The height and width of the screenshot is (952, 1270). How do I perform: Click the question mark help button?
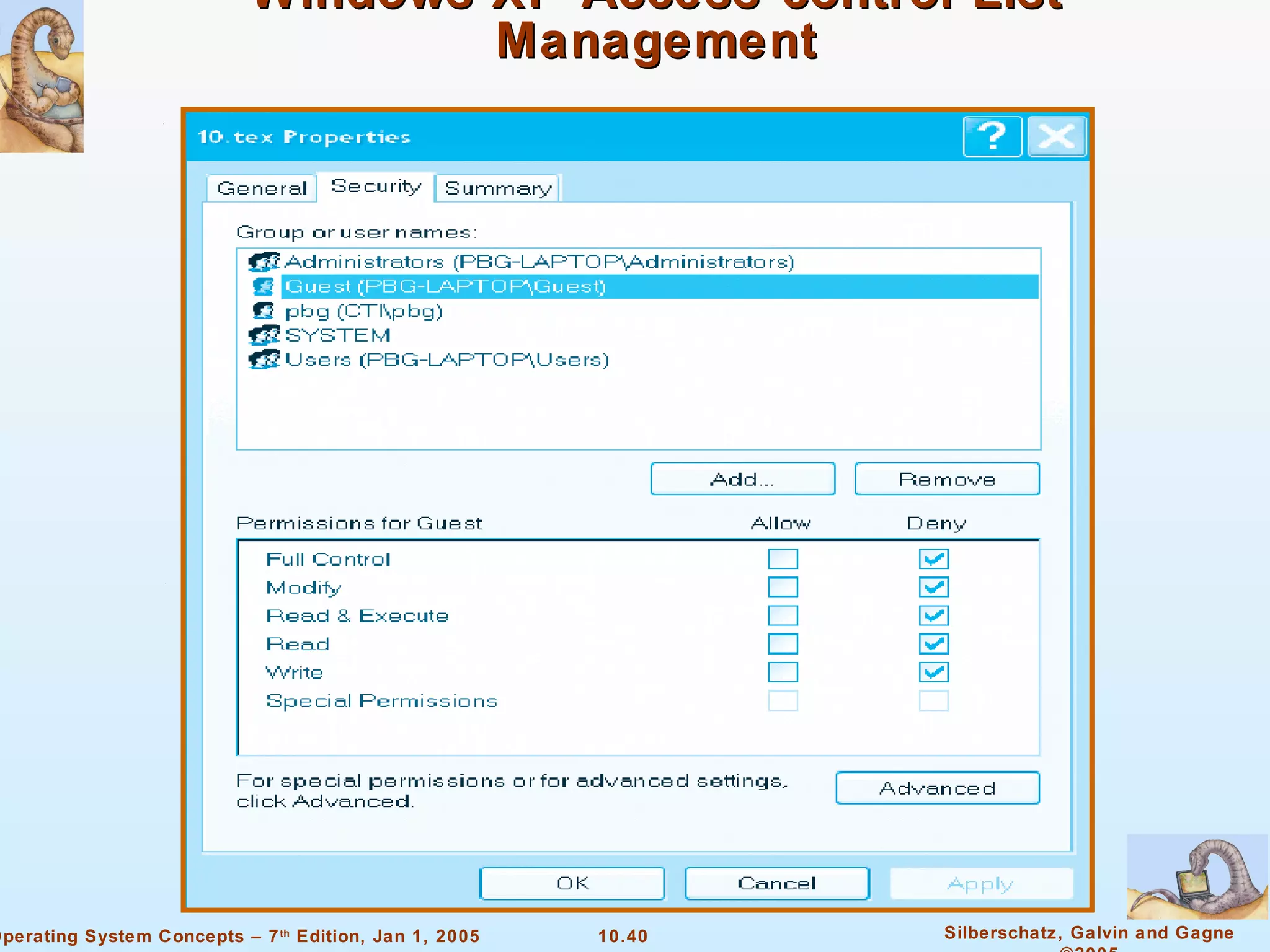992,136
